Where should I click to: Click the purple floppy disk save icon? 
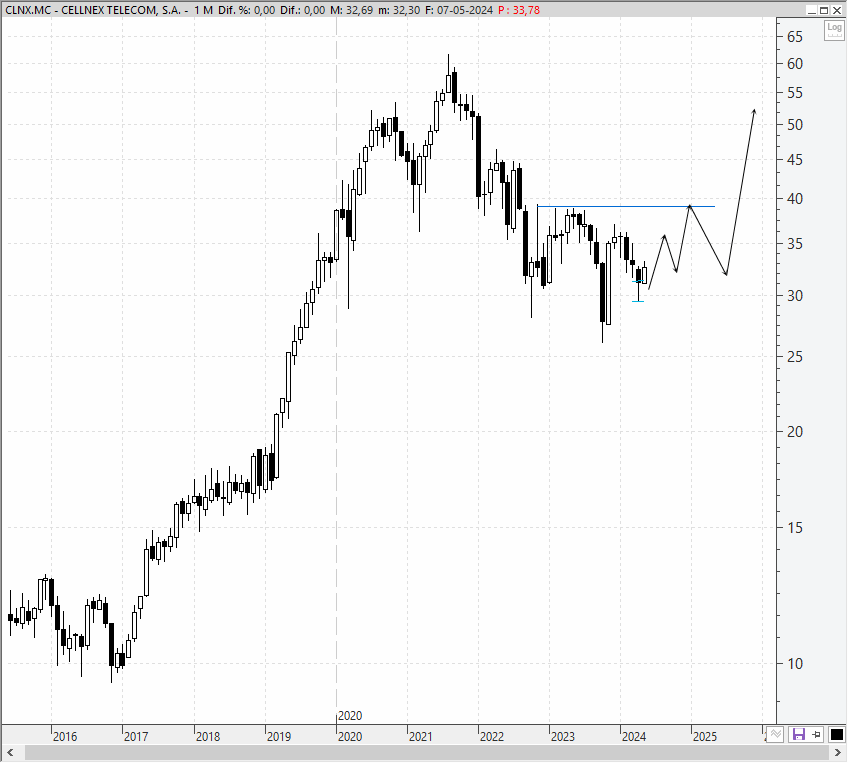click(x=798, y=734)
